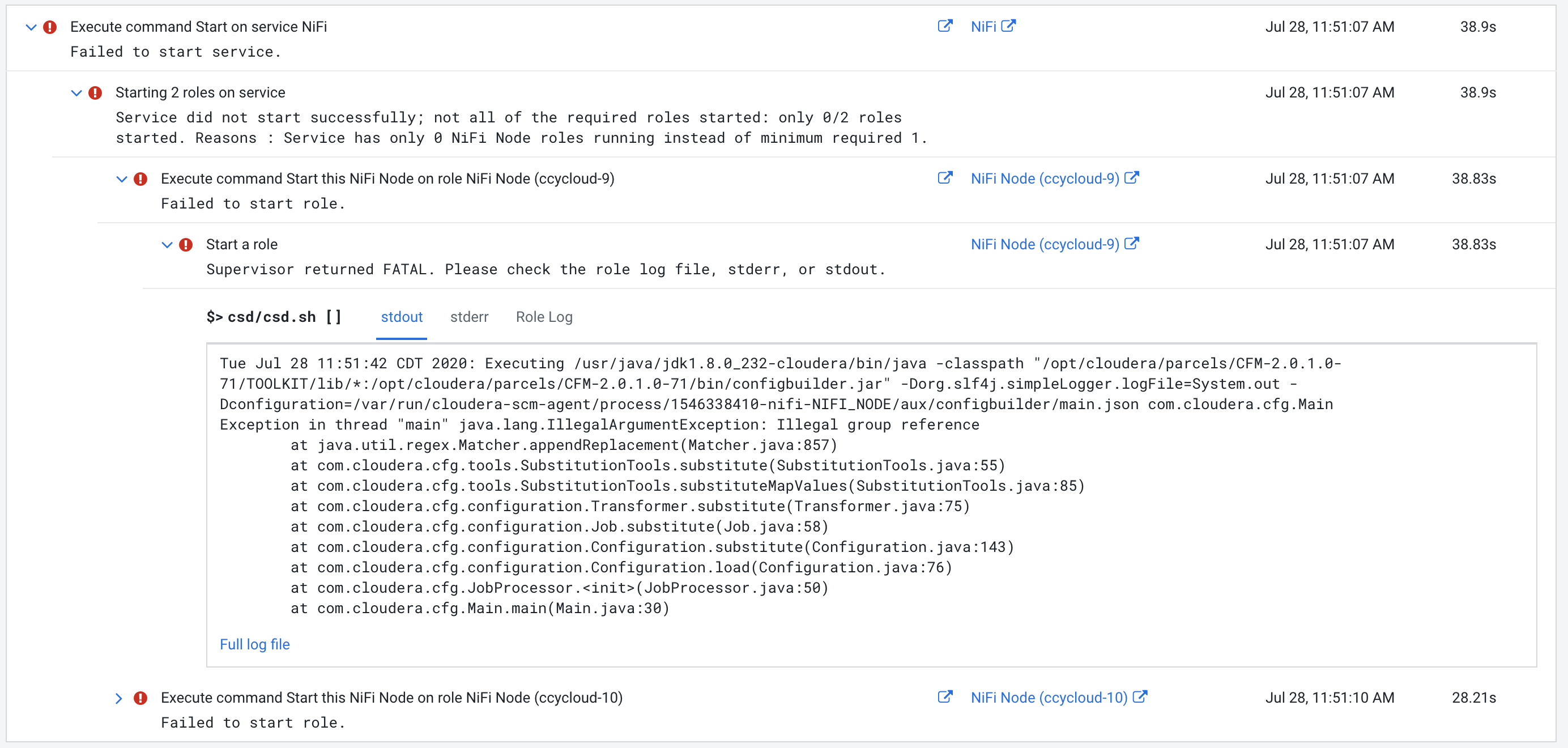Collapse the Starting 2 roles on service step
Screen dimensions: 1568x748
(76, 93)
